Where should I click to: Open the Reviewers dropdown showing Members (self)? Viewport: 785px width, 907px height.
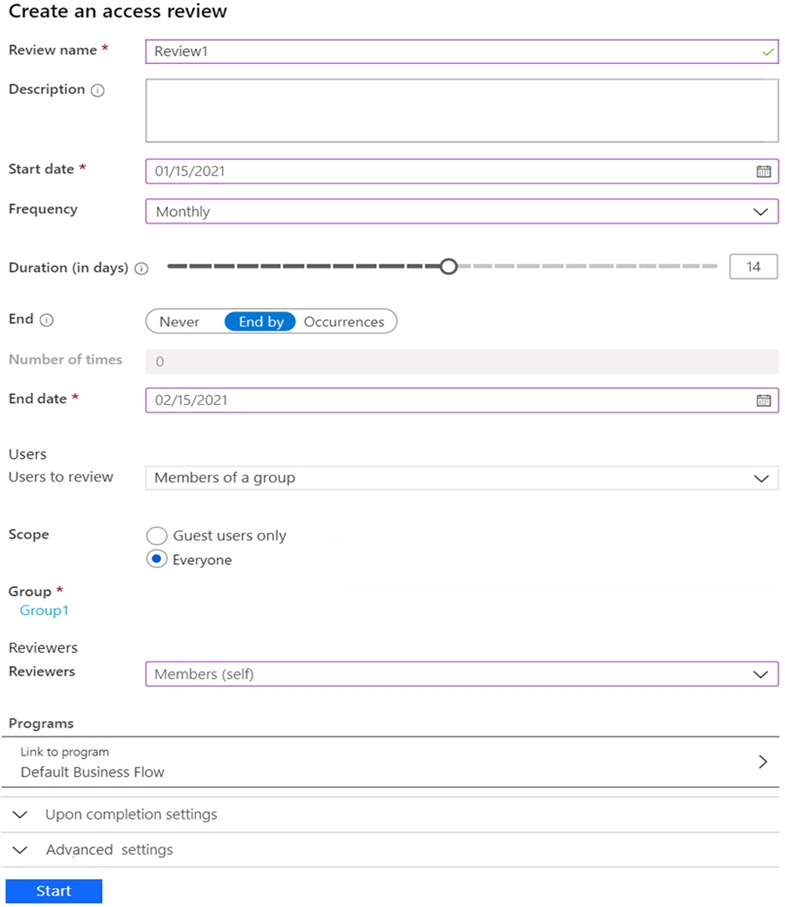coord(461,674)
